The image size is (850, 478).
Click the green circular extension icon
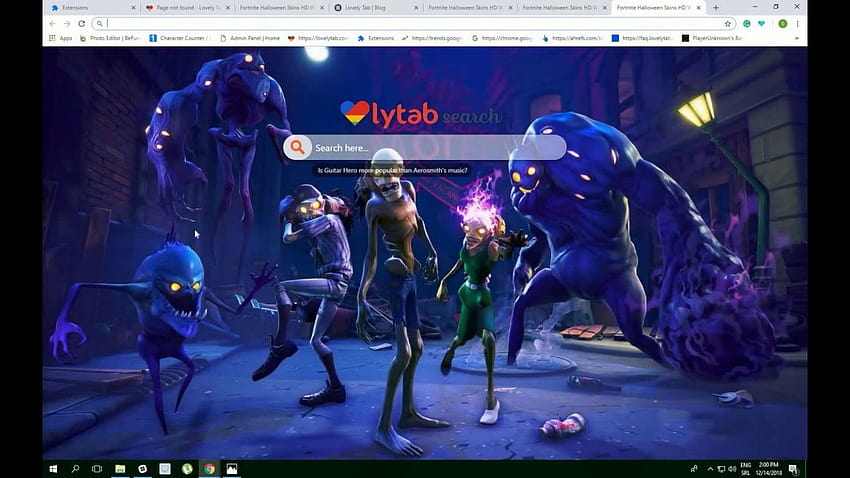[747, 23]
